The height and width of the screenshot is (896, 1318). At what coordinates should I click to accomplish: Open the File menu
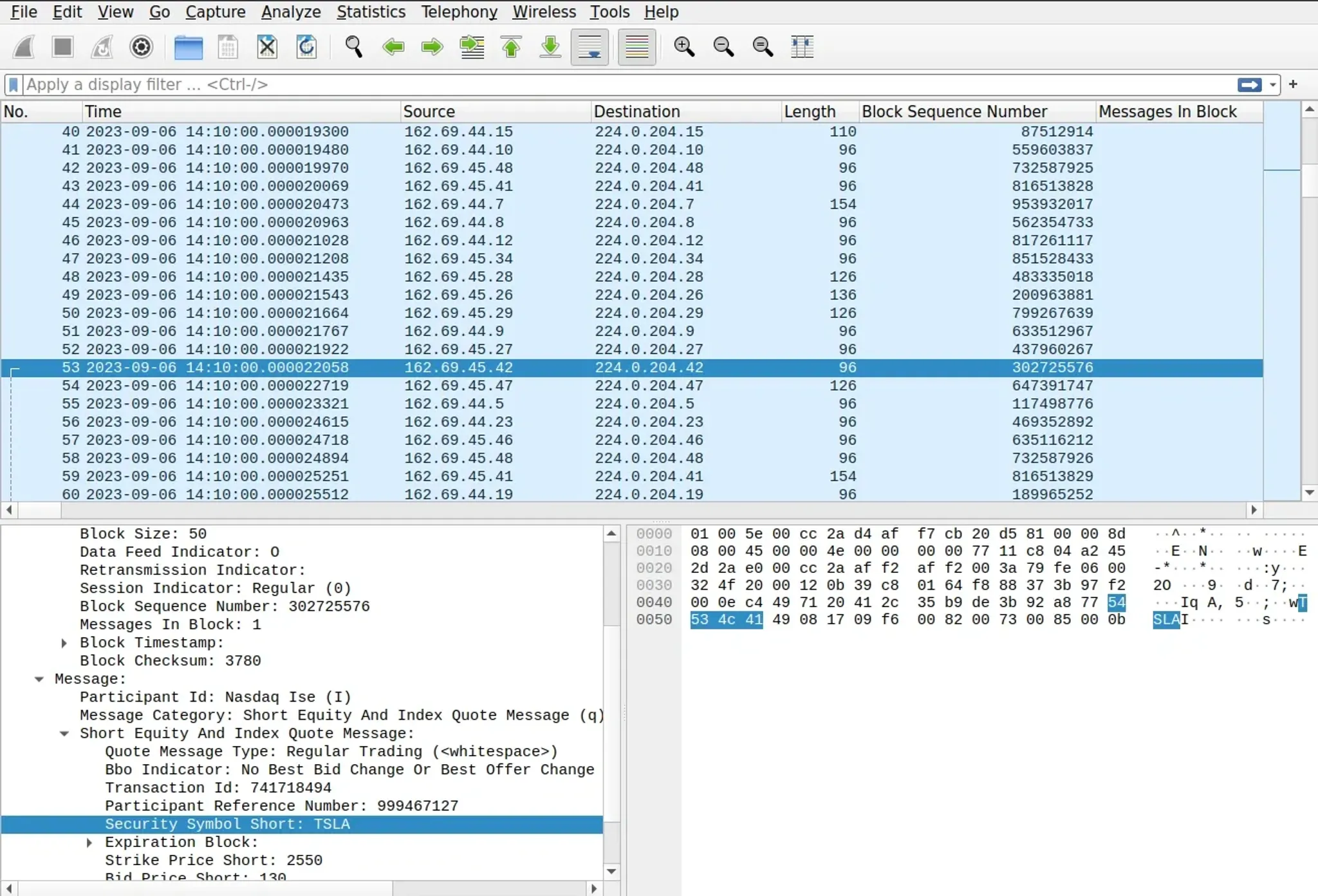click(24, 12)
